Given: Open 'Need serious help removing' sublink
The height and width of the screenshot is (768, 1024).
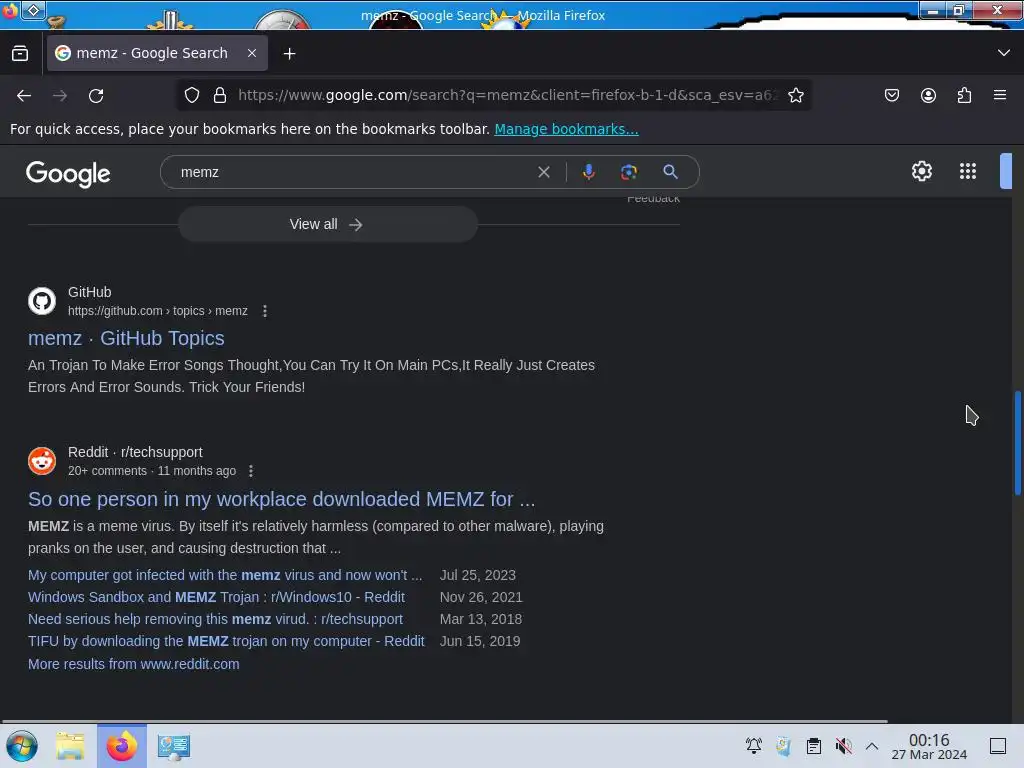Looking at the screenshot, I should (215, 619).
